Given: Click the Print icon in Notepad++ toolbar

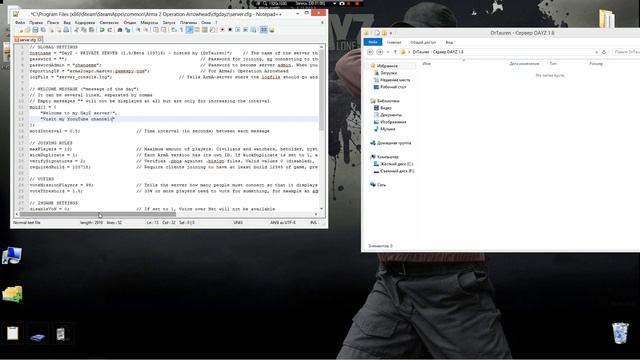Looking at the screenshot, I should (67, 30).
